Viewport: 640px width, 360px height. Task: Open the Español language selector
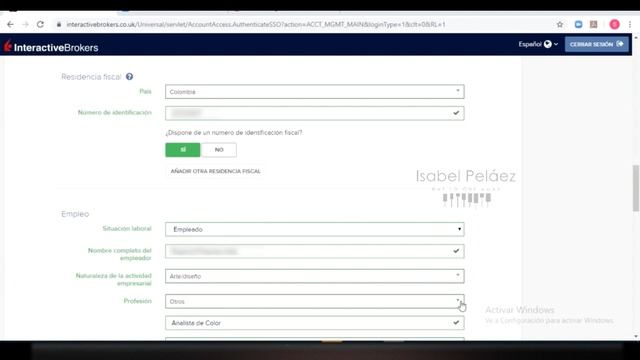point(538,44)
